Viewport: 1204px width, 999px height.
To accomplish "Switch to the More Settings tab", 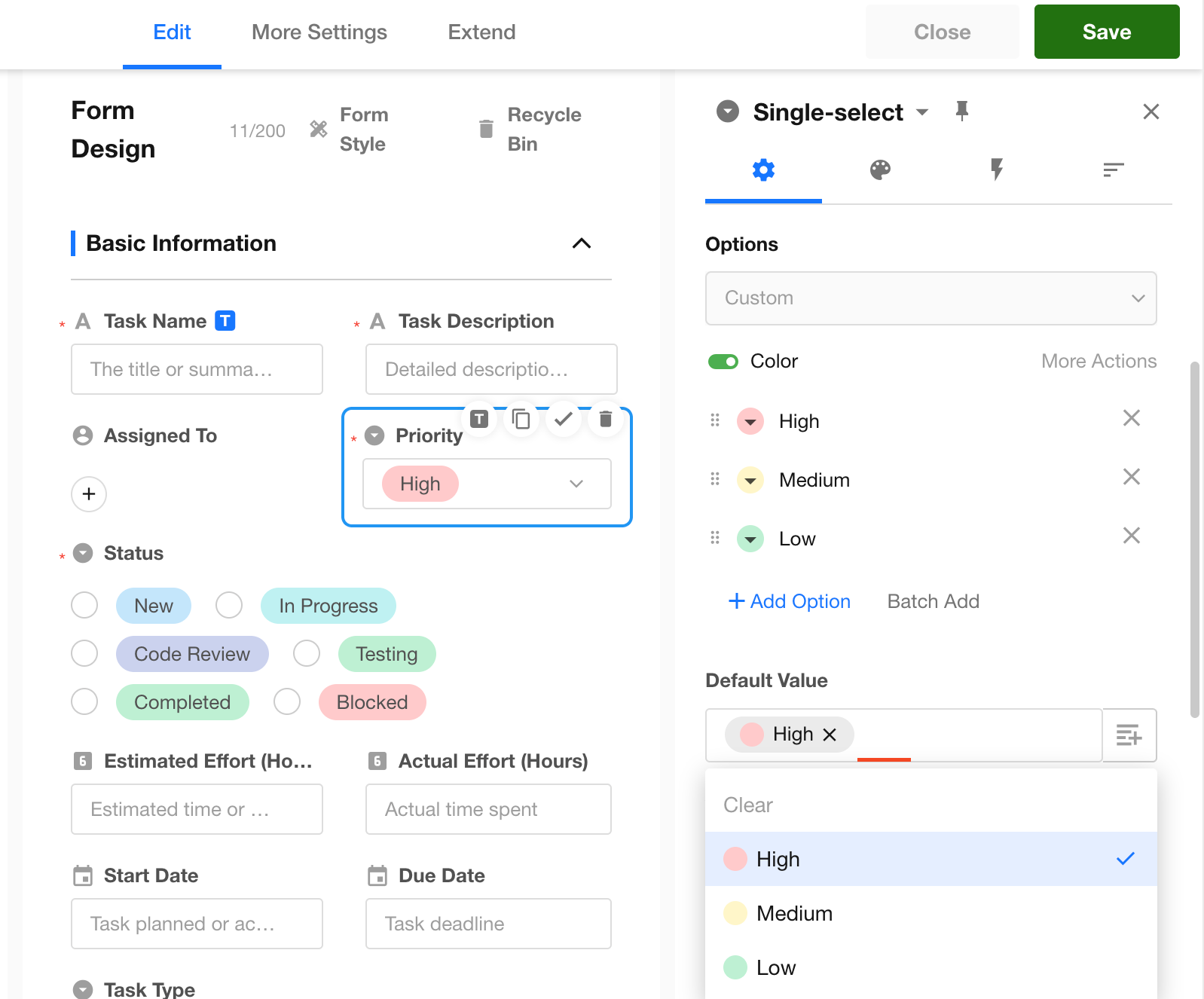I will [319, 32].
